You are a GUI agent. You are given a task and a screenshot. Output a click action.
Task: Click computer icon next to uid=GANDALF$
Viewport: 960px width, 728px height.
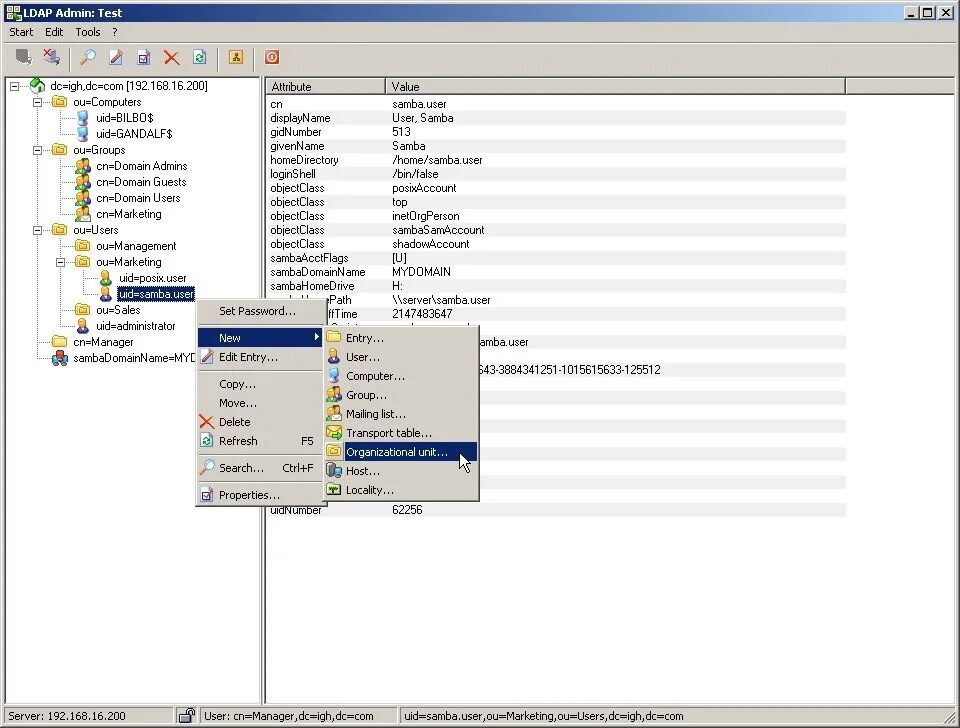(x=83, y=133)
